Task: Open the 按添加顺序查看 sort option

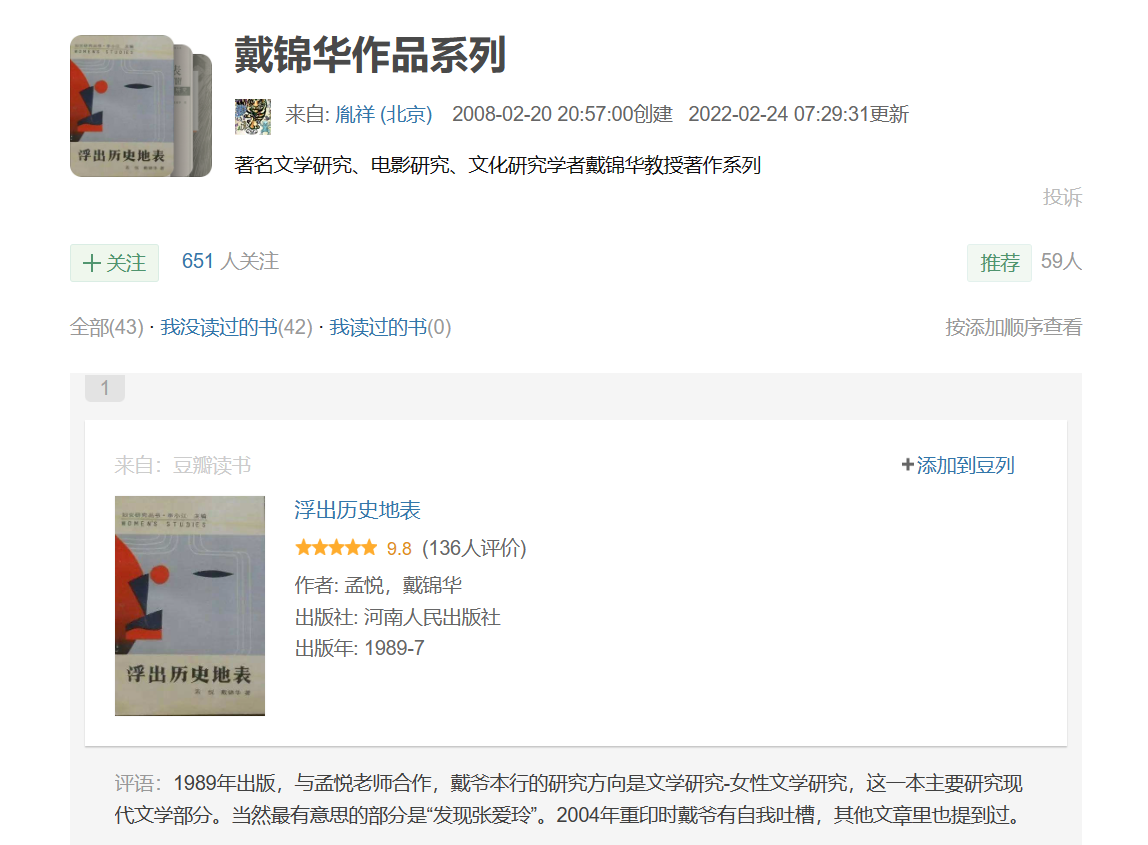Action: (x=1013, y=327)
